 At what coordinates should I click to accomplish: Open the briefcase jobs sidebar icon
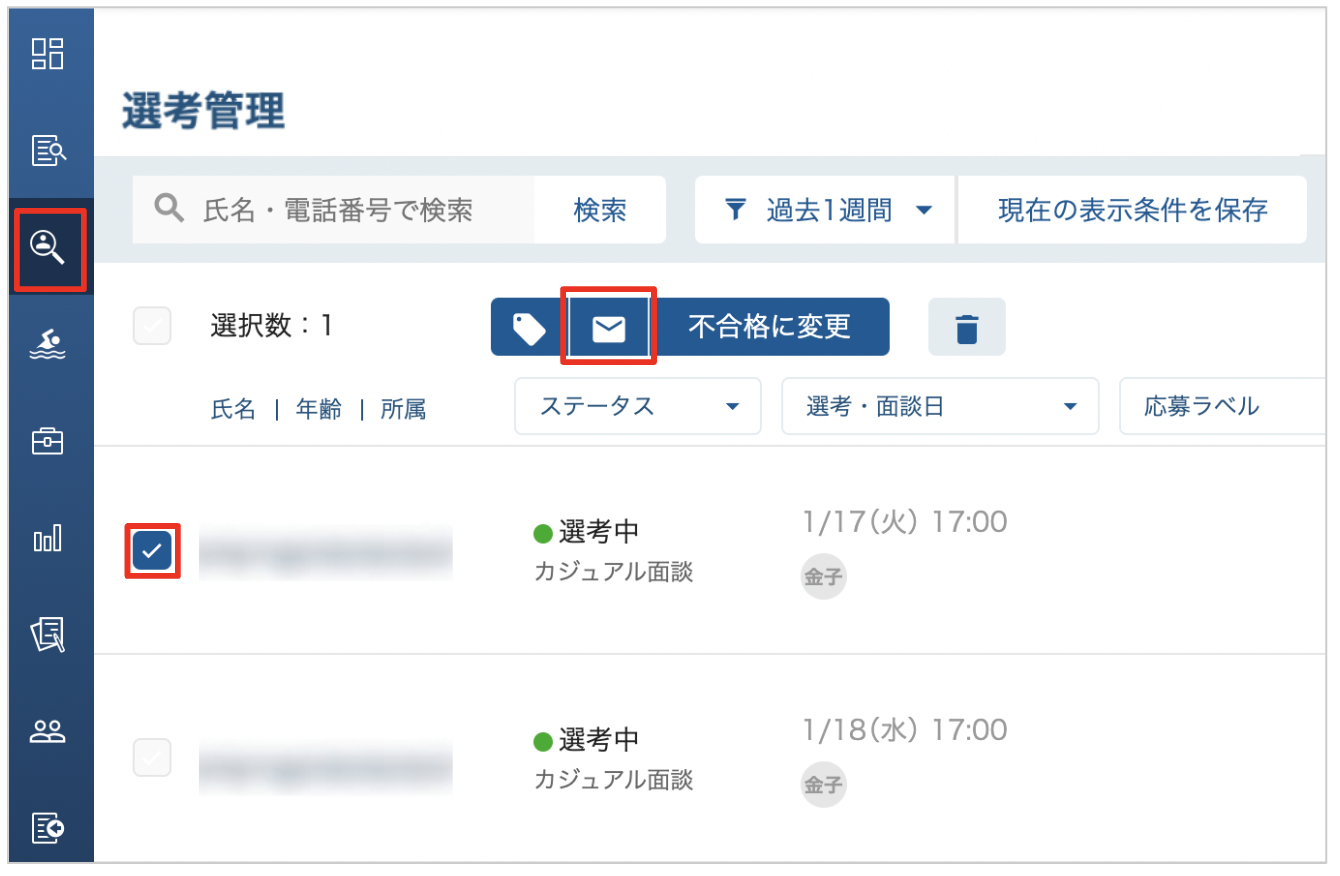tap(48, 441)
